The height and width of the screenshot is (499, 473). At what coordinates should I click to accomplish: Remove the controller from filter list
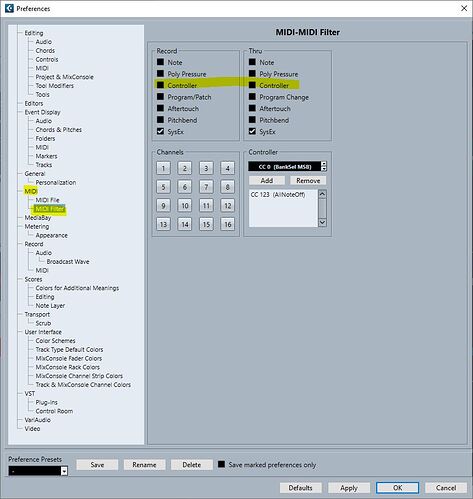coord(308,180)
